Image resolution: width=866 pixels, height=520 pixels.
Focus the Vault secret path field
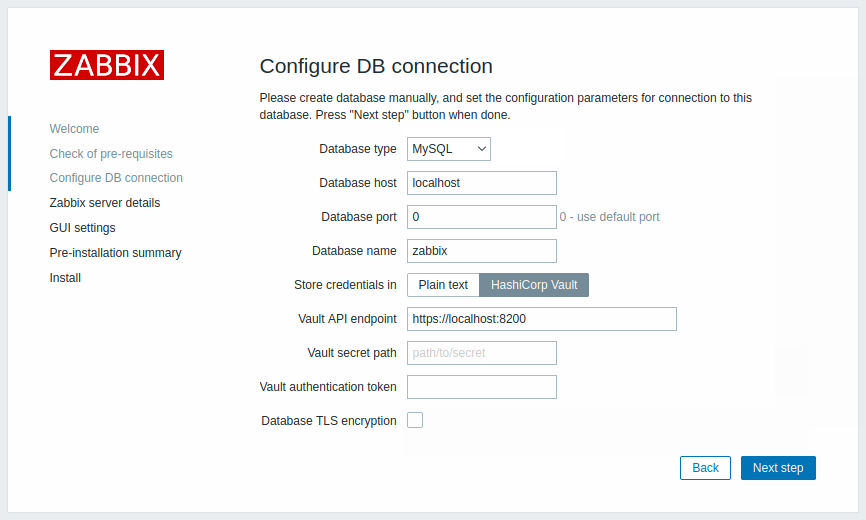click(x=481, y=353)
